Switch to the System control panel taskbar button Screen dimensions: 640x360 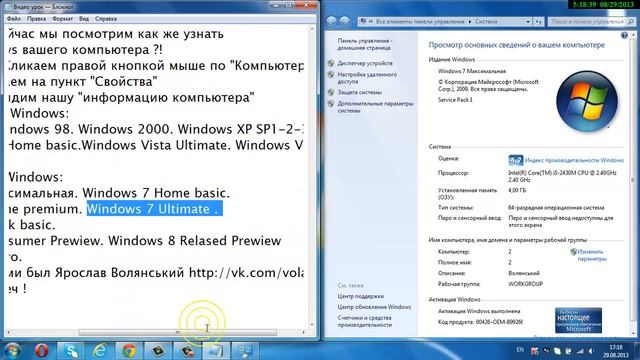pos(245,351)
